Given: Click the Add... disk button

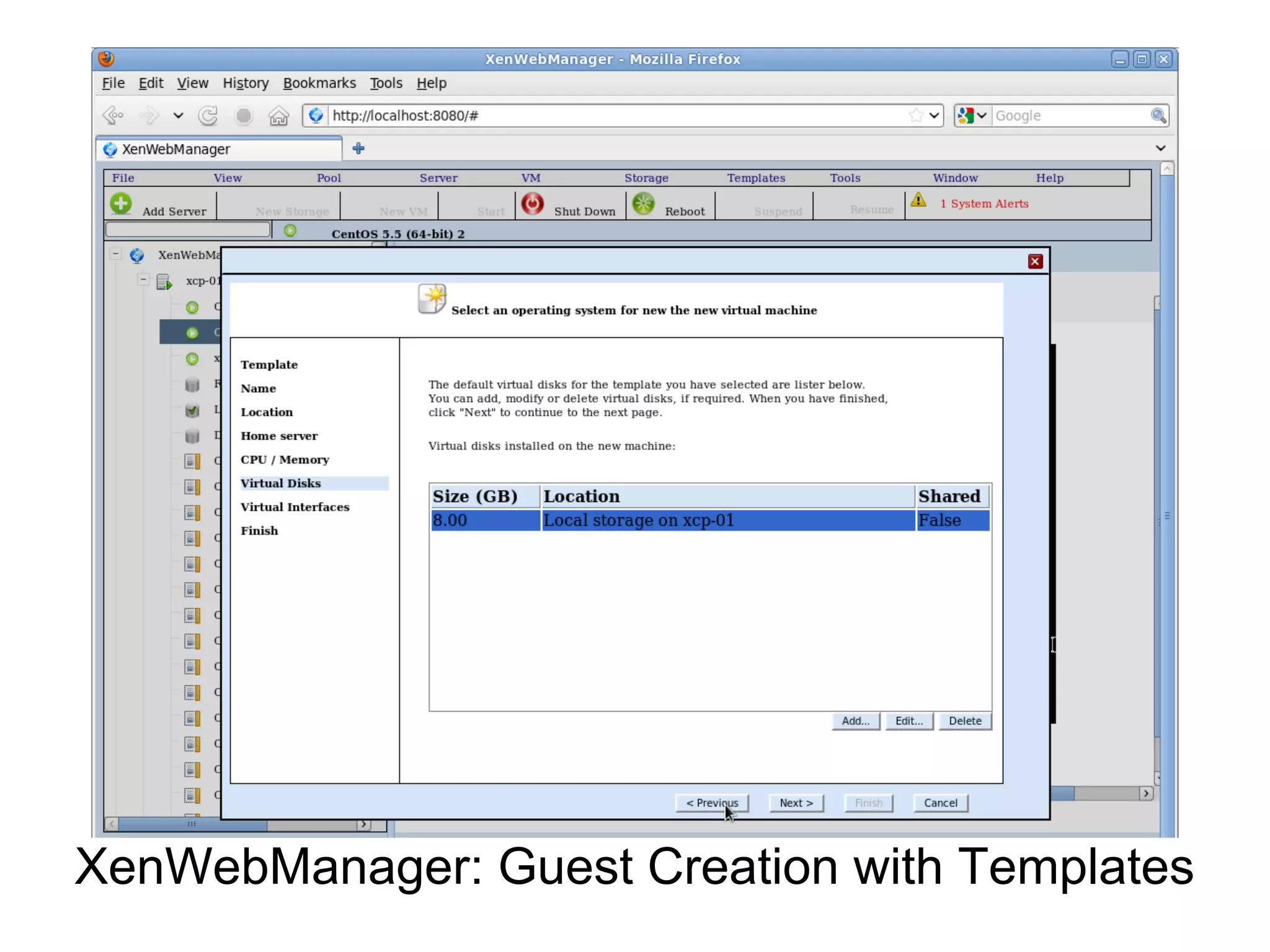Looking at the screenshot, I should [x=856, y=721].
